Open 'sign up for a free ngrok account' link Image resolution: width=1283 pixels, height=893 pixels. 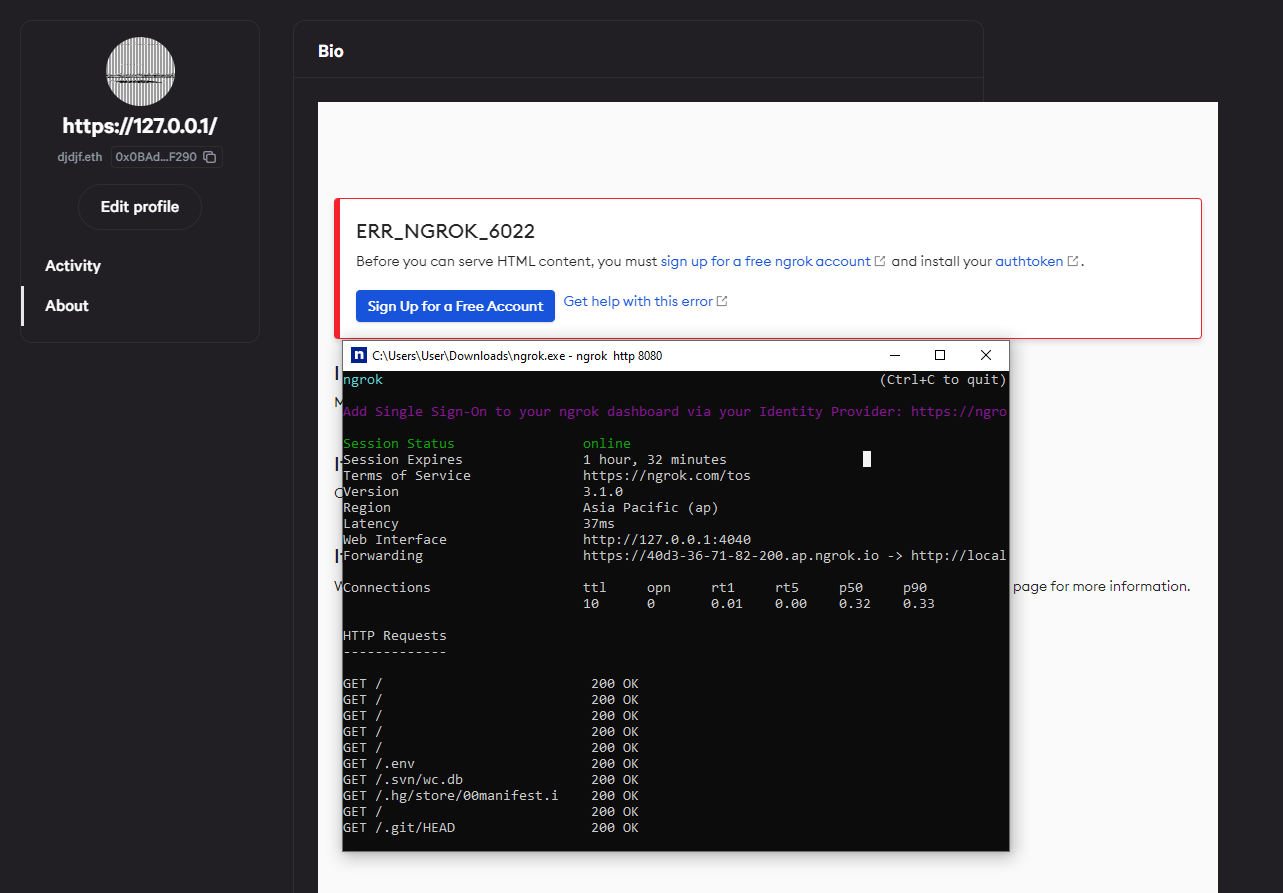[x=766, y=261]
